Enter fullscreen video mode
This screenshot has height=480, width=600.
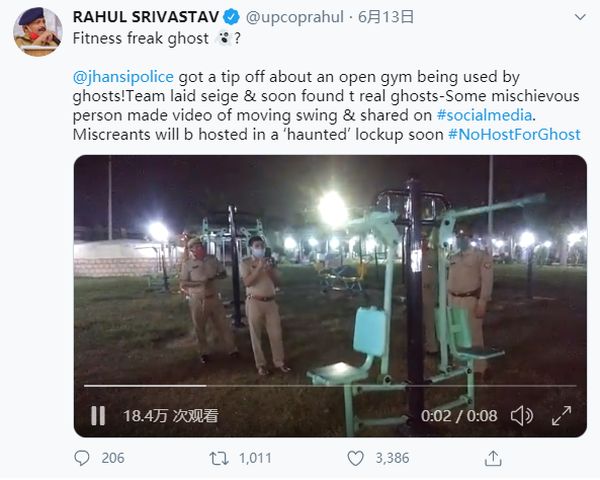point(562,415)
